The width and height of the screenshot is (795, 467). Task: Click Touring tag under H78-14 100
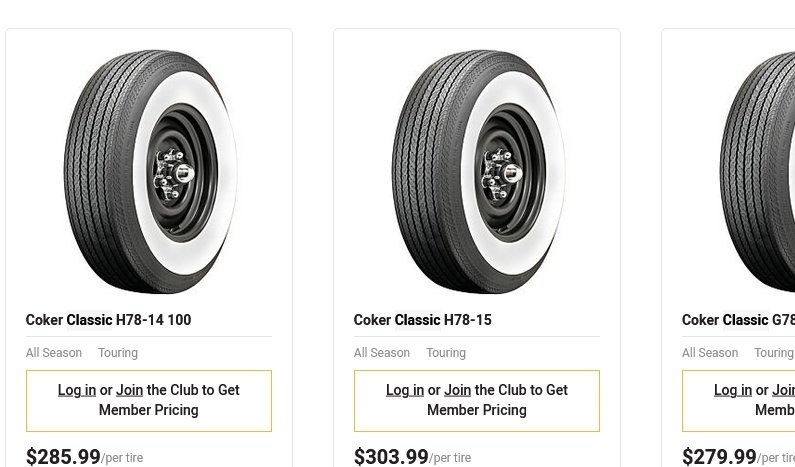118,353
